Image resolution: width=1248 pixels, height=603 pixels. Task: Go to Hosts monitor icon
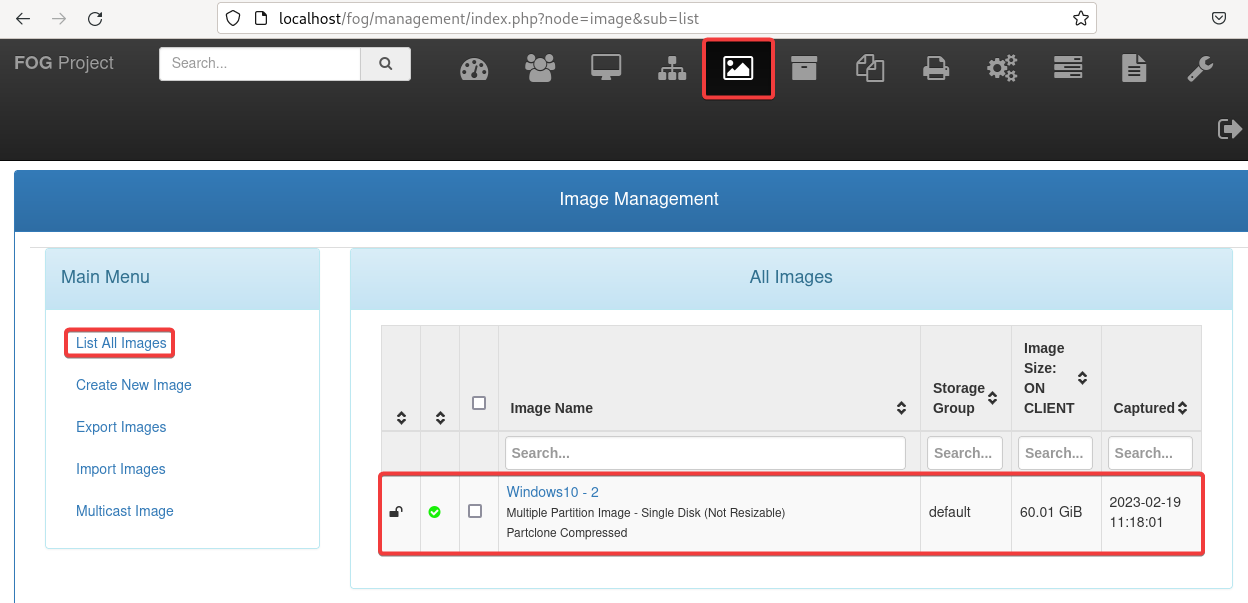[606, 68]
